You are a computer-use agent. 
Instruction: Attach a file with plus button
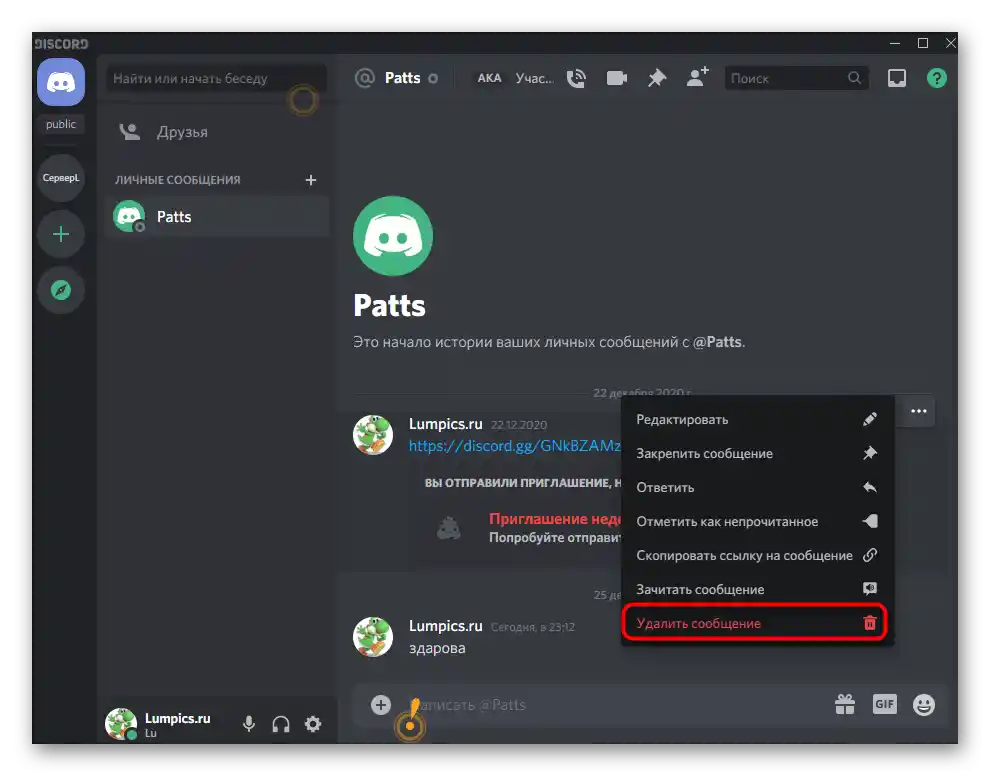point(381,705)
